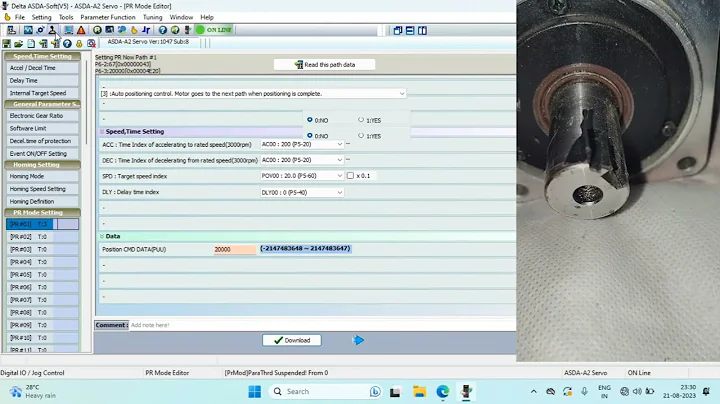Screen dimensions: 720x404
Task: Open the Parameter Function menu
Action: 108,17
